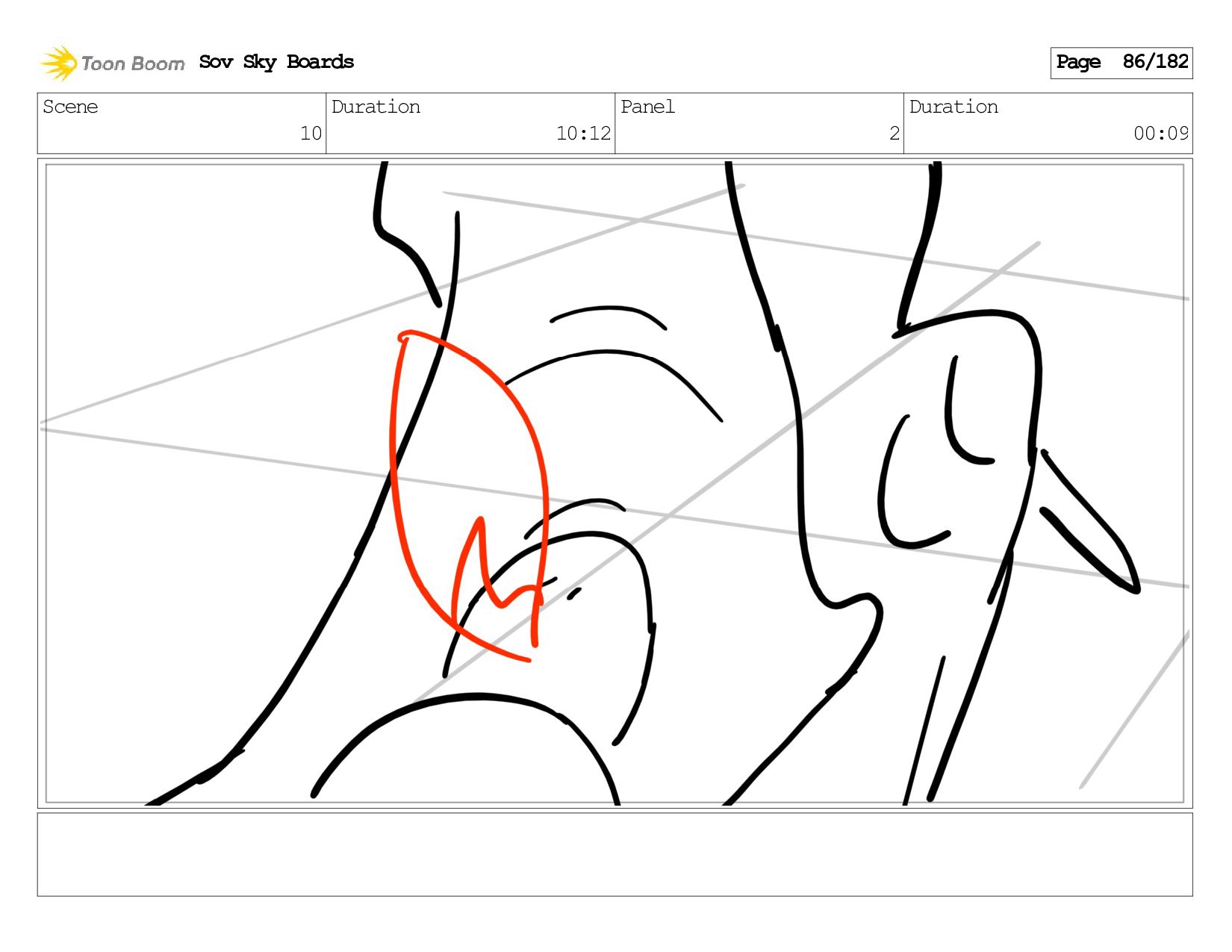Click the Toon Boom logo icon
This screenshot has height=952, width=1232.
[x=59, y=63]
